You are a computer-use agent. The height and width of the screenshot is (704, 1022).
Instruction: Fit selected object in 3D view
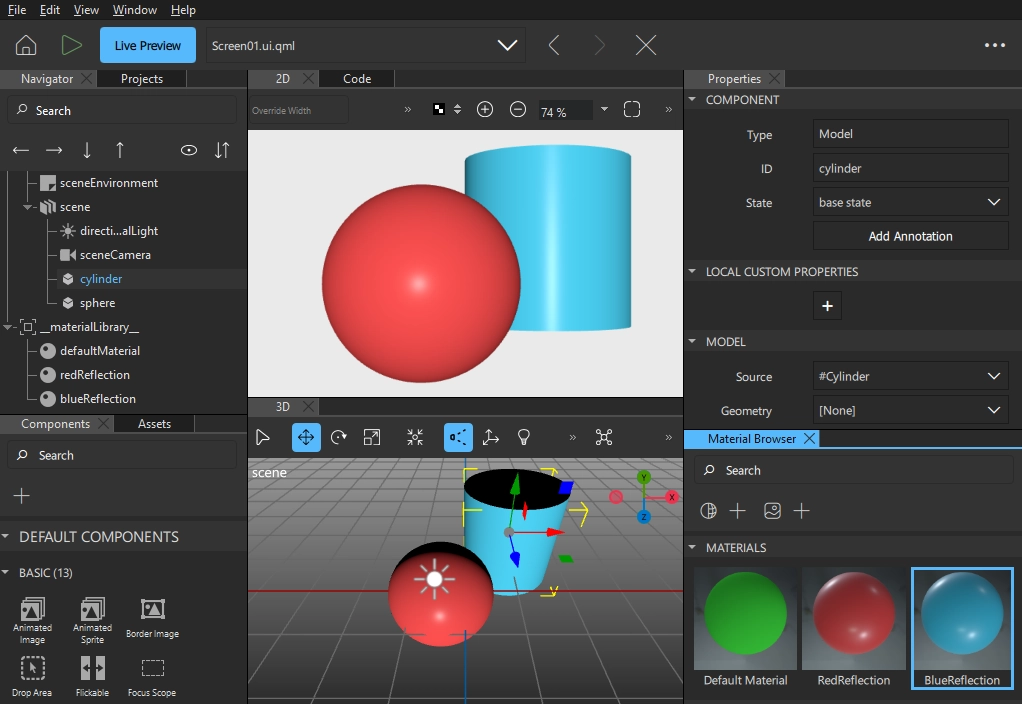(415, 437)
